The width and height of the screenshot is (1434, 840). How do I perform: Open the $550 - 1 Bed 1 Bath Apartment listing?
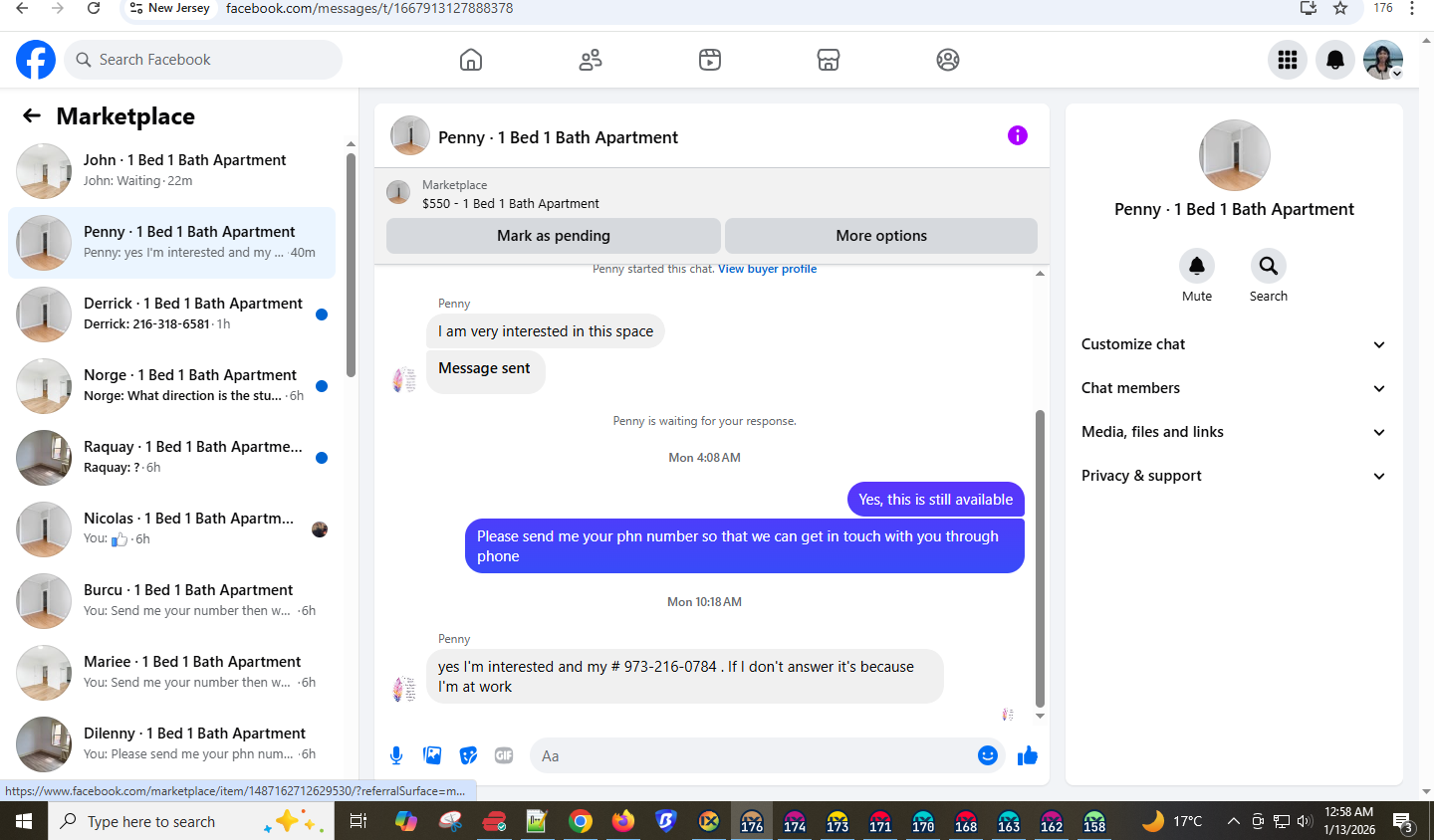coord(511,203)
